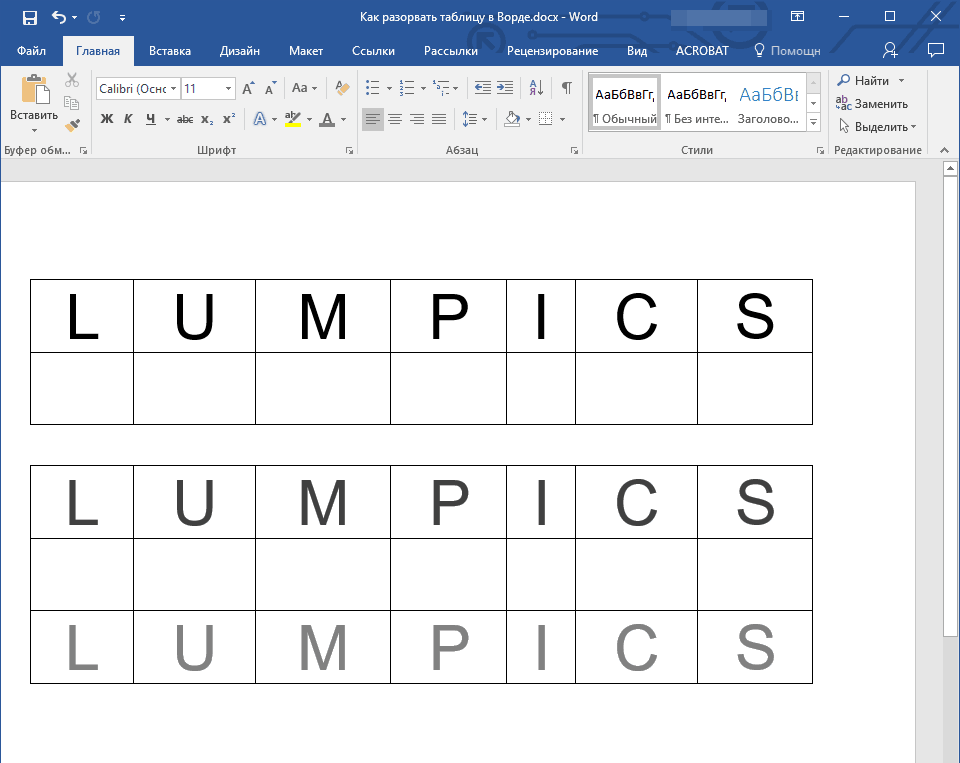The image size is (960, 763).
Task: Click the Increase Indent icon
Action: point(505,88)
